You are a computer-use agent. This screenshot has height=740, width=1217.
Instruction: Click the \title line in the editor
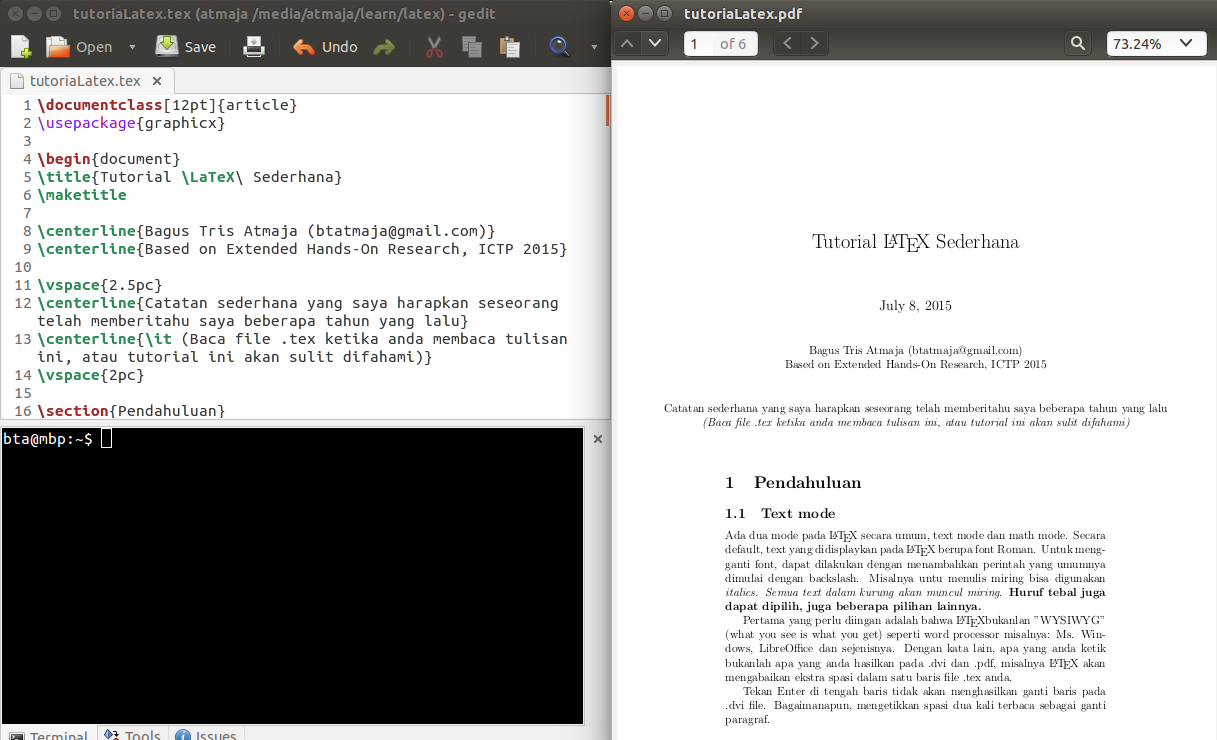[x=190, y=177]
